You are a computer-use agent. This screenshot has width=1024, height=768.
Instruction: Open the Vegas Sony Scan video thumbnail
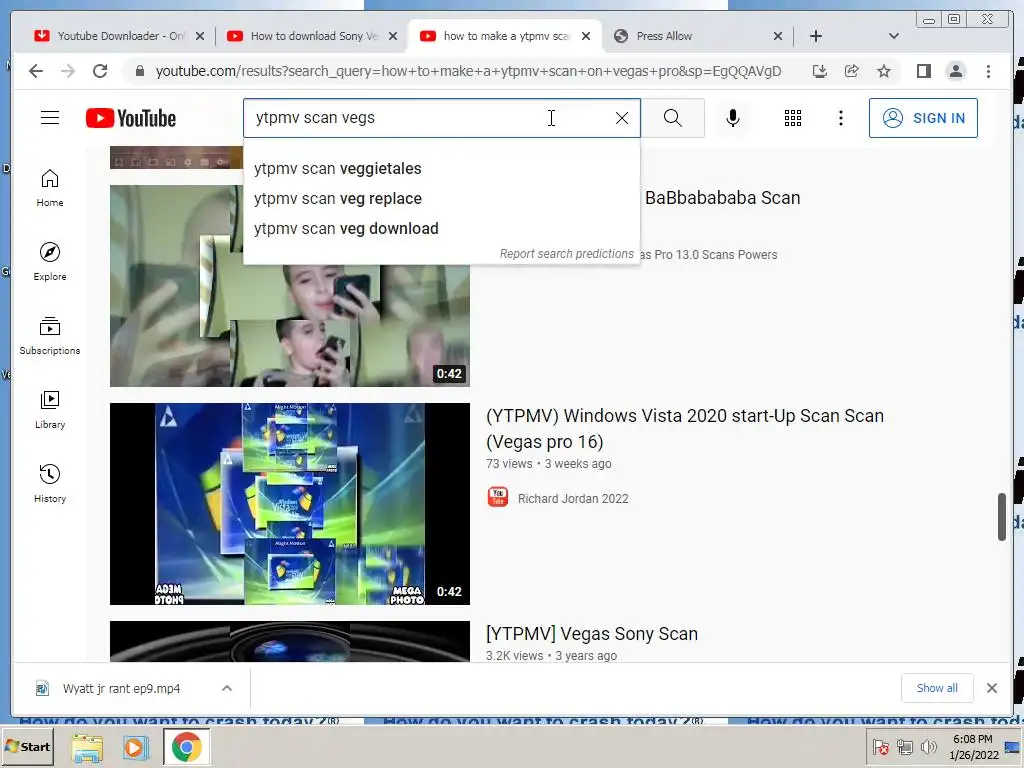[x=289, y=641]
